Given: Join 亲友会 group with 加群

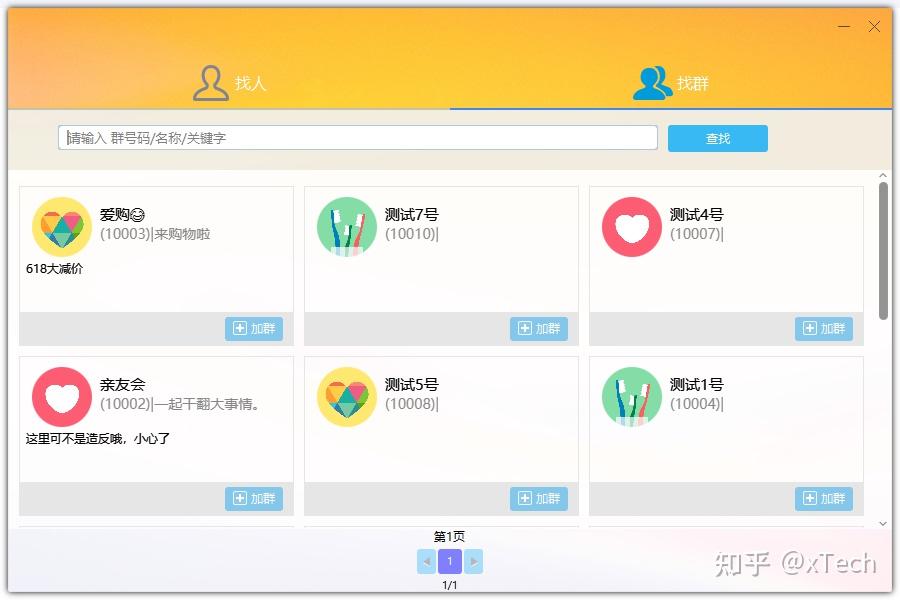Looking at the screenshot, I should pyautogui.click(x=254, y=498).
